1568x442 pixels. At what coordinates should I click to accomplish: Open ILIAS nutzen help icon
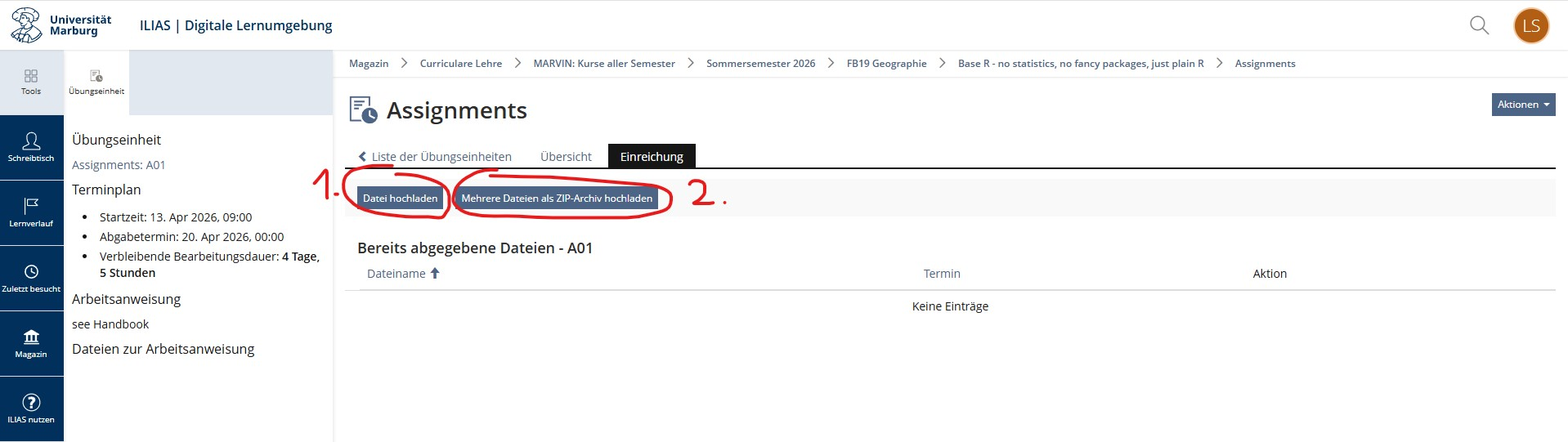31,409
